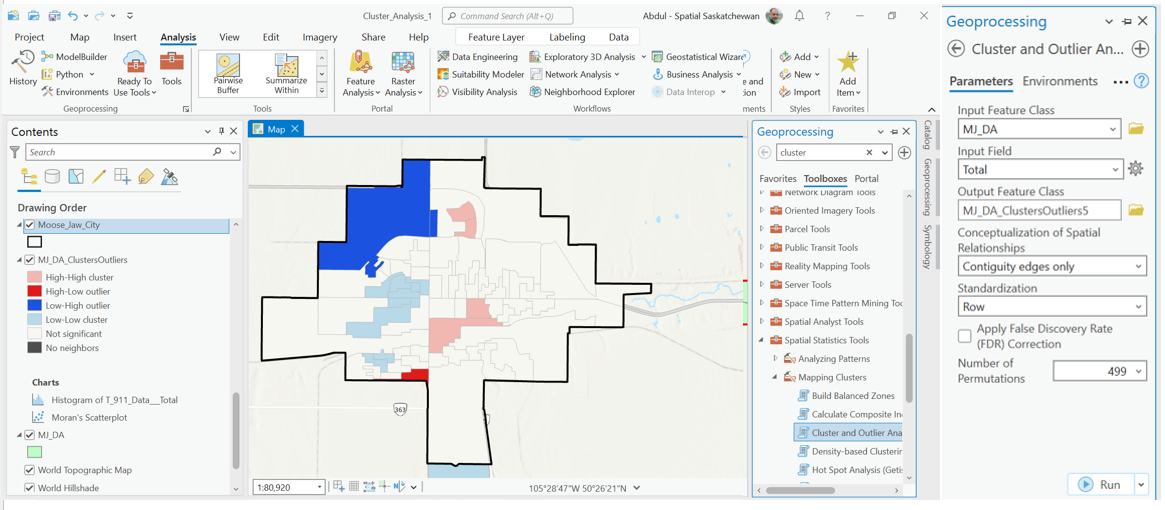Switch to the Imagery ribbon tab

click(x=319, y=37)
